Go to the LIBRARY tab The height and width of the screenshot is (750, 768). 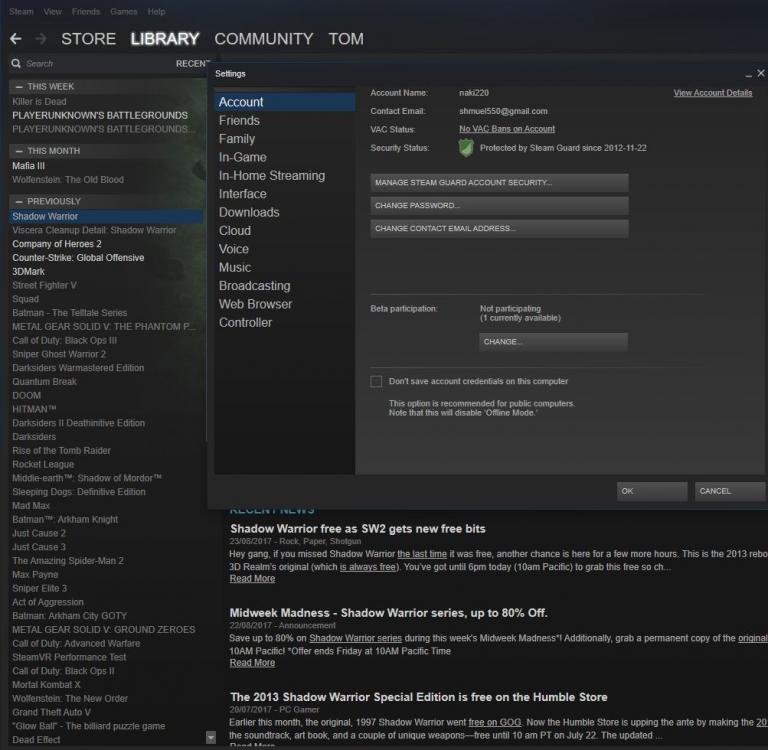point(165,39)
